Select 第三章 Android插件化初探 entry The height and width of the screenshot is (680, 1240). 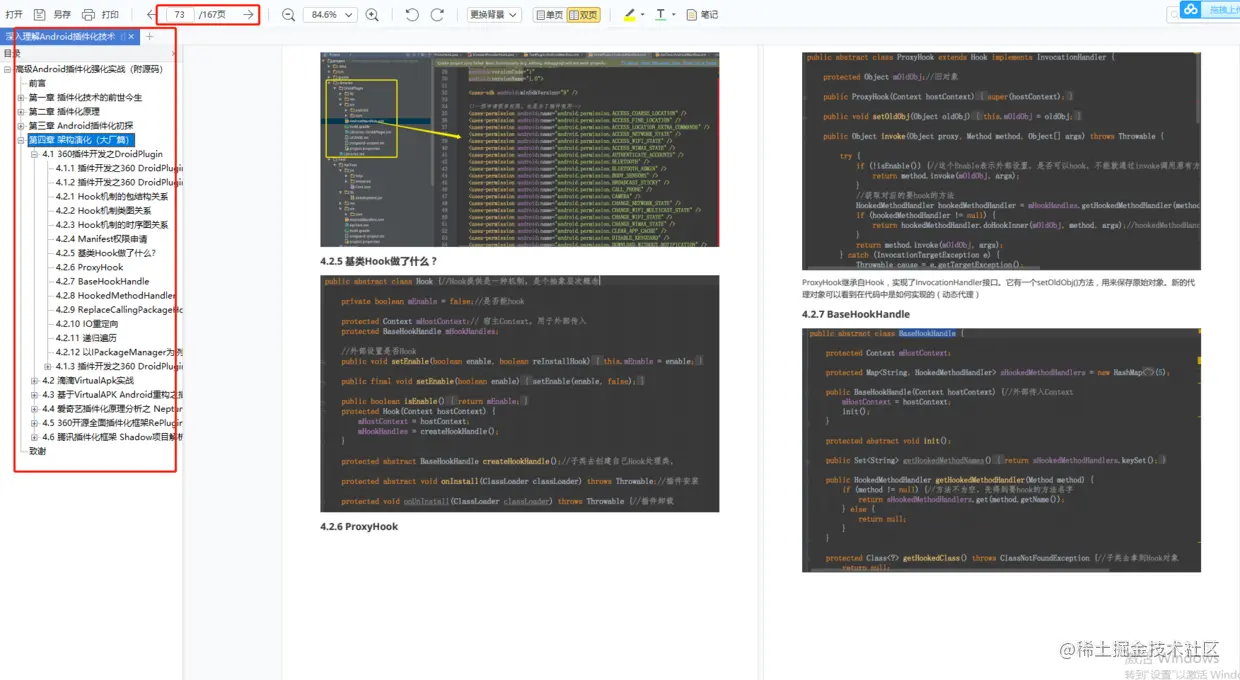coord(80,126)
